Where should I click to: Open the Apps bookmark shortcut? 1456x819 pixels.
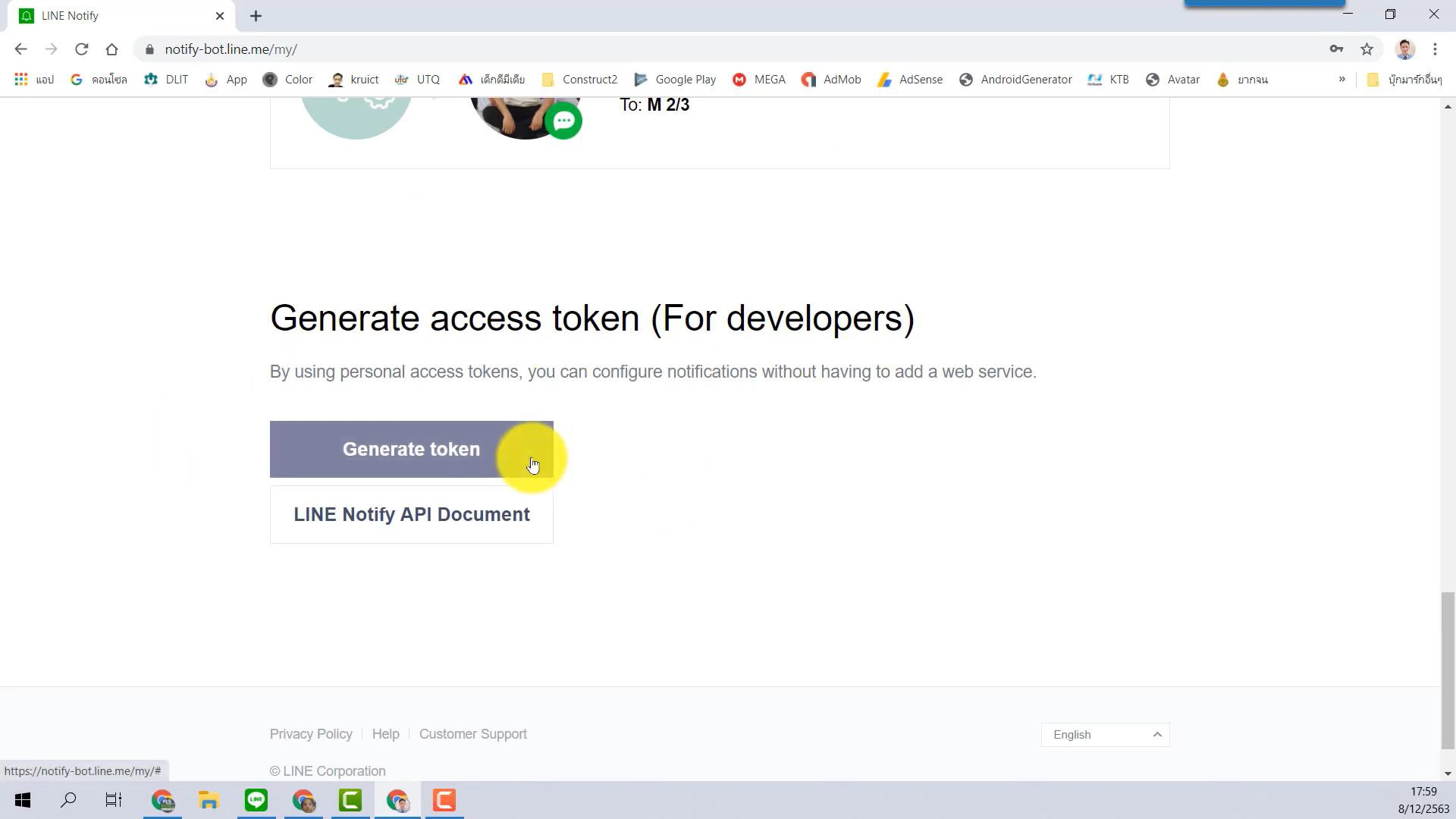point(34,80)
